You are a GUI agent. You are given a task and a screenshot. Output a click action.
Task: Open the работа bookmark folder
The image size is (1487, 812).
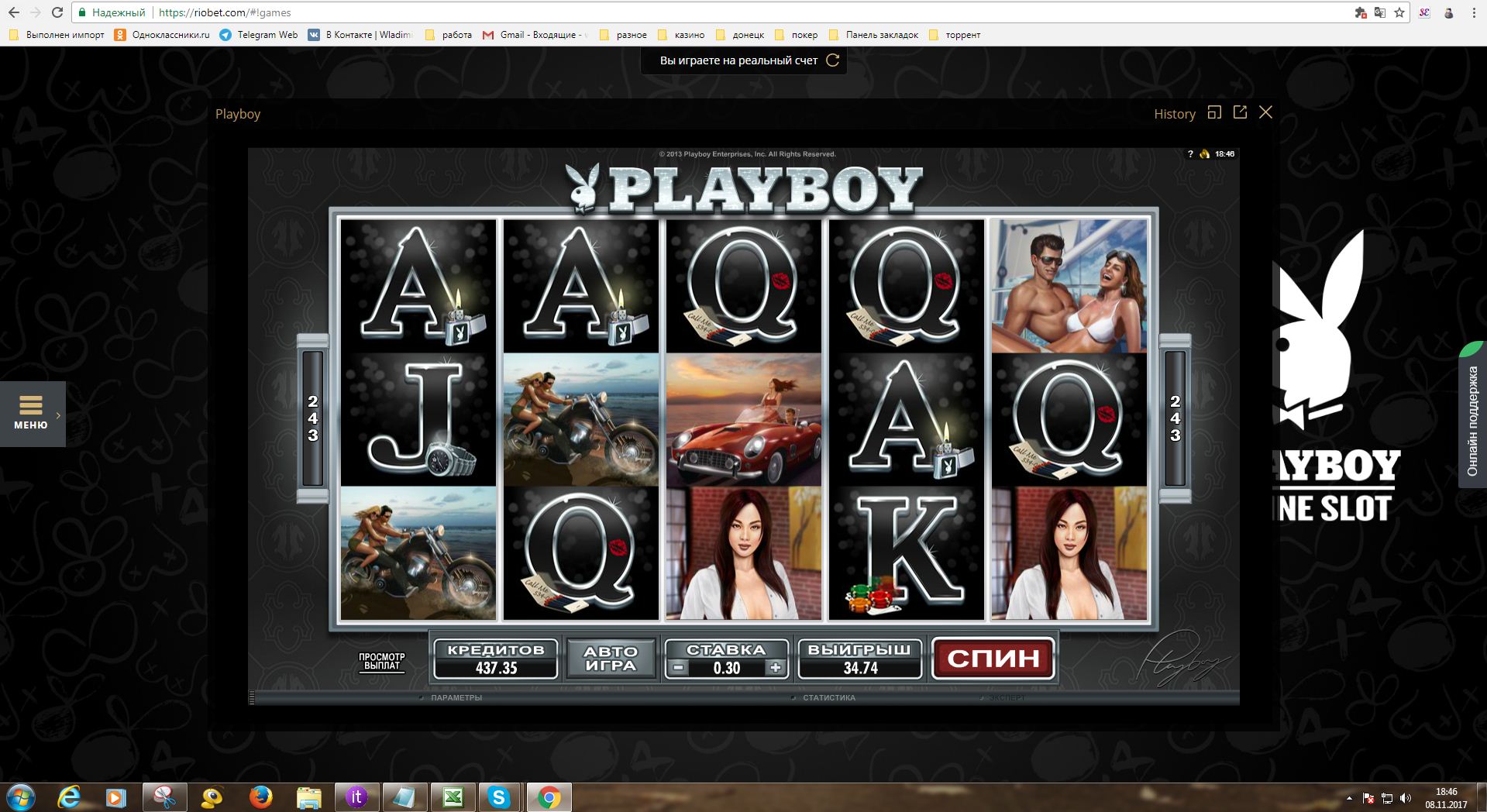coord(449,35)
